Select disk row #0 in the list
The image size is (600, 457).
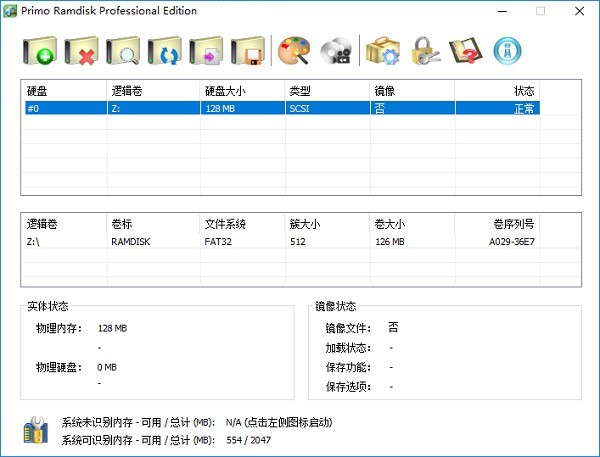(282, 108)
